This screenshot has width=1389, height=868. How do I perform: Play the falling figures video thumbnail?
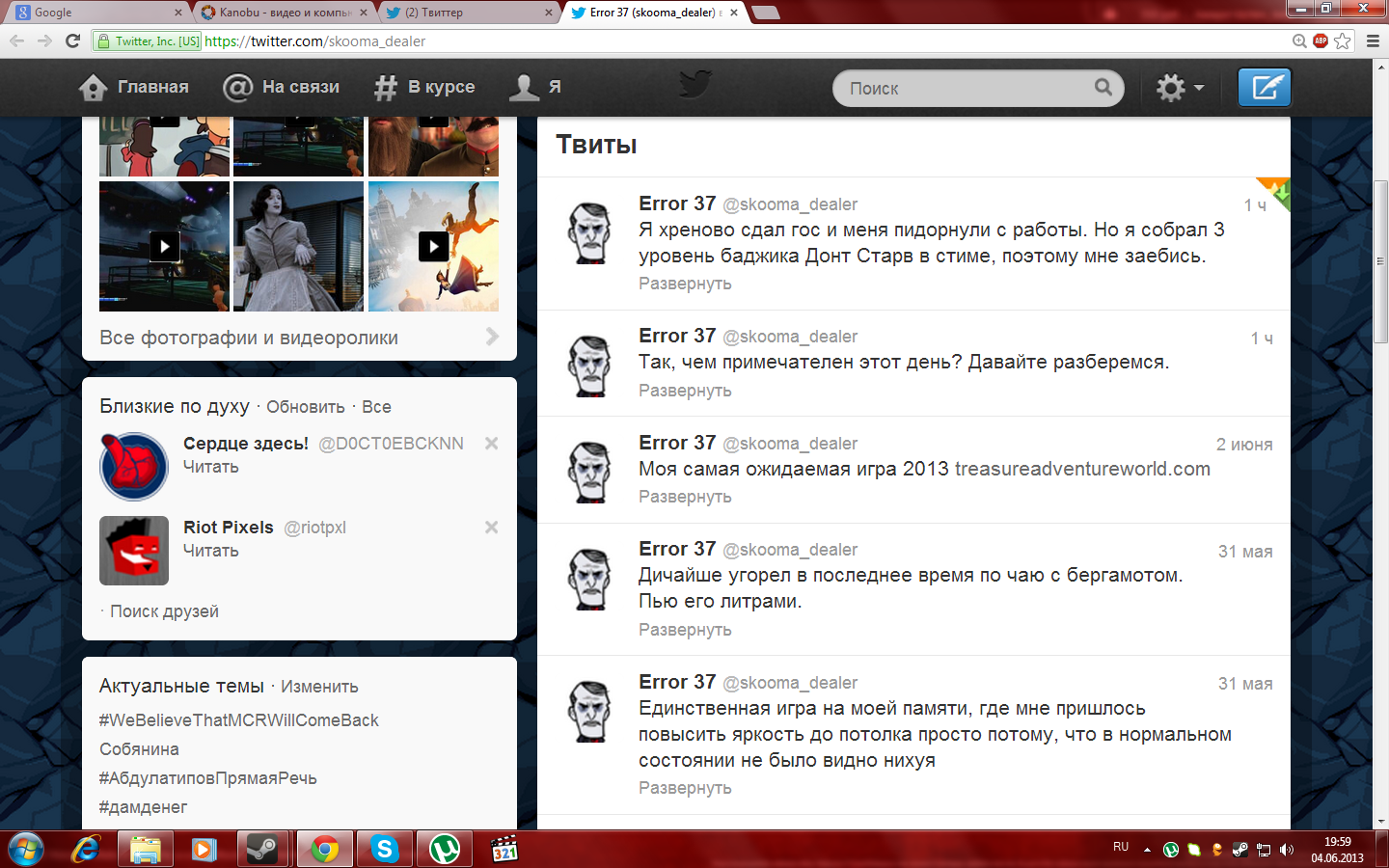pos(433,247)
